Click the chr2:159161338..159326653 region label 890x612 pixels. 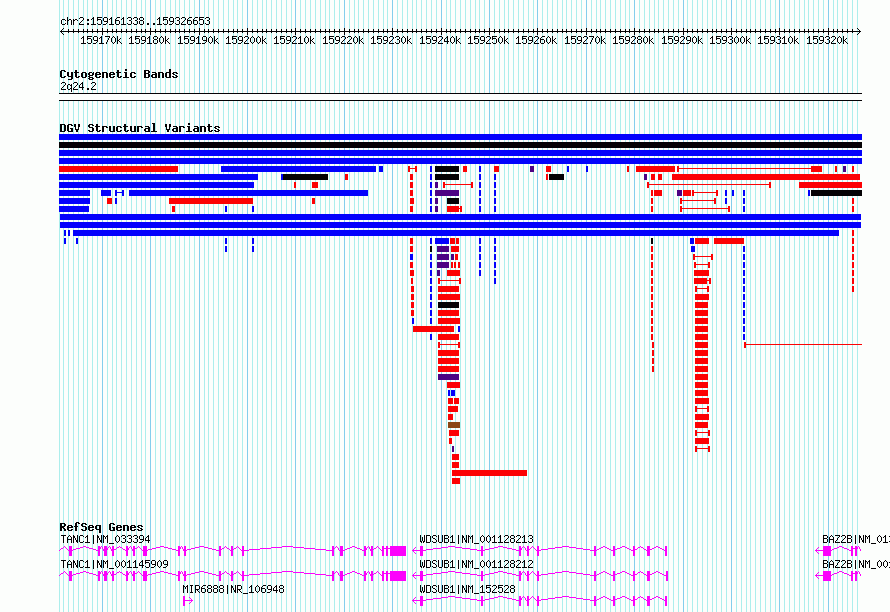click(x=135, y=21)
